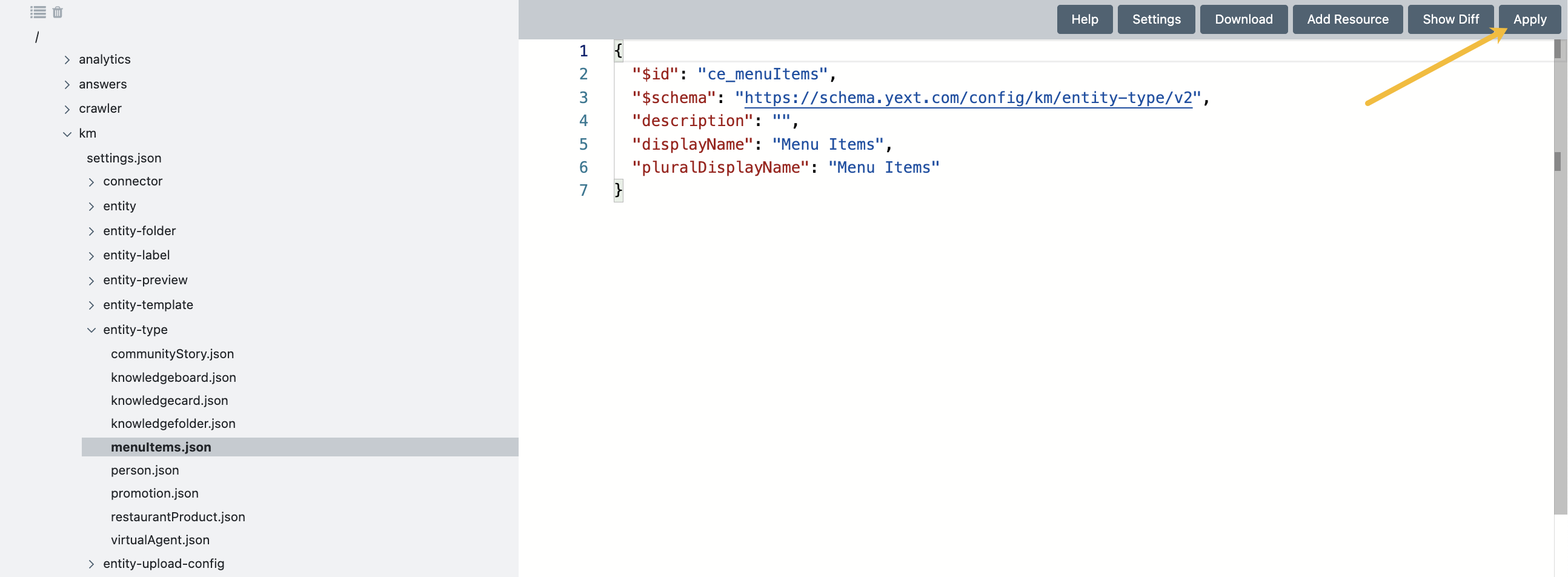
Task: Expand the entity-upload-config chevron
Action: [91, 564]
